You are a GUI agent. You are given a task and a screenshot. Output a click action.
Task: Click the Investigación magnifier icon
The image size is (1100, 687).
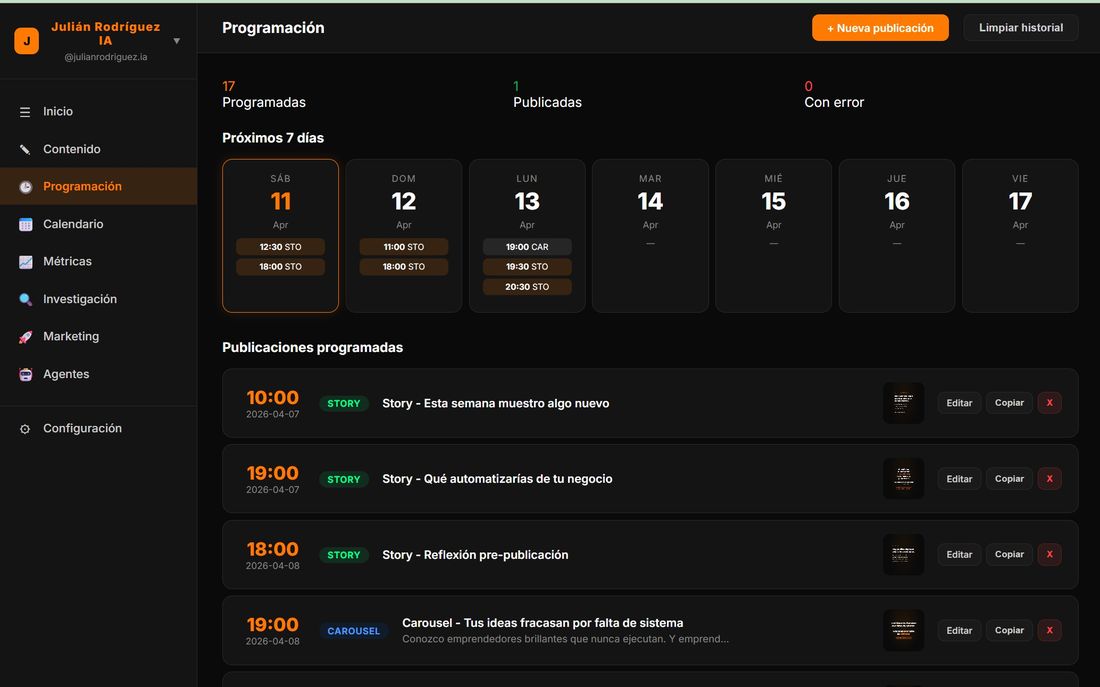click(25, 300)
